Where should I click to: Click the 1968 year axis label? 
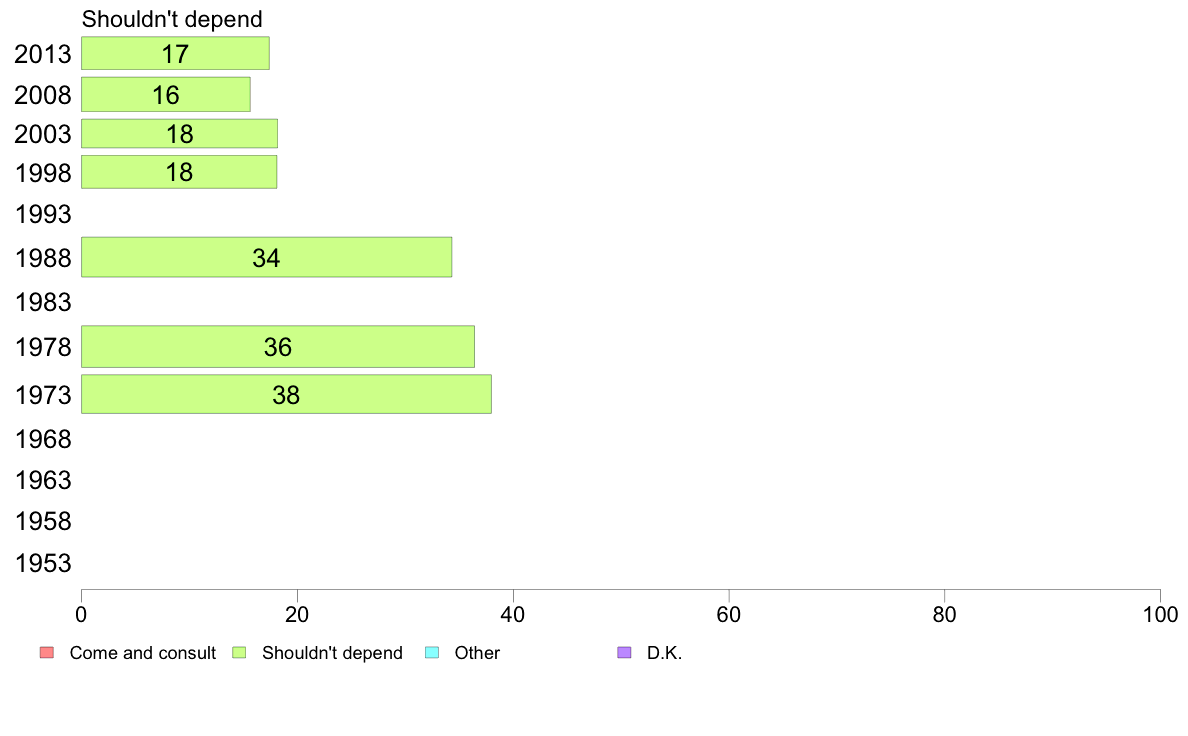click(x=43, y=439)
